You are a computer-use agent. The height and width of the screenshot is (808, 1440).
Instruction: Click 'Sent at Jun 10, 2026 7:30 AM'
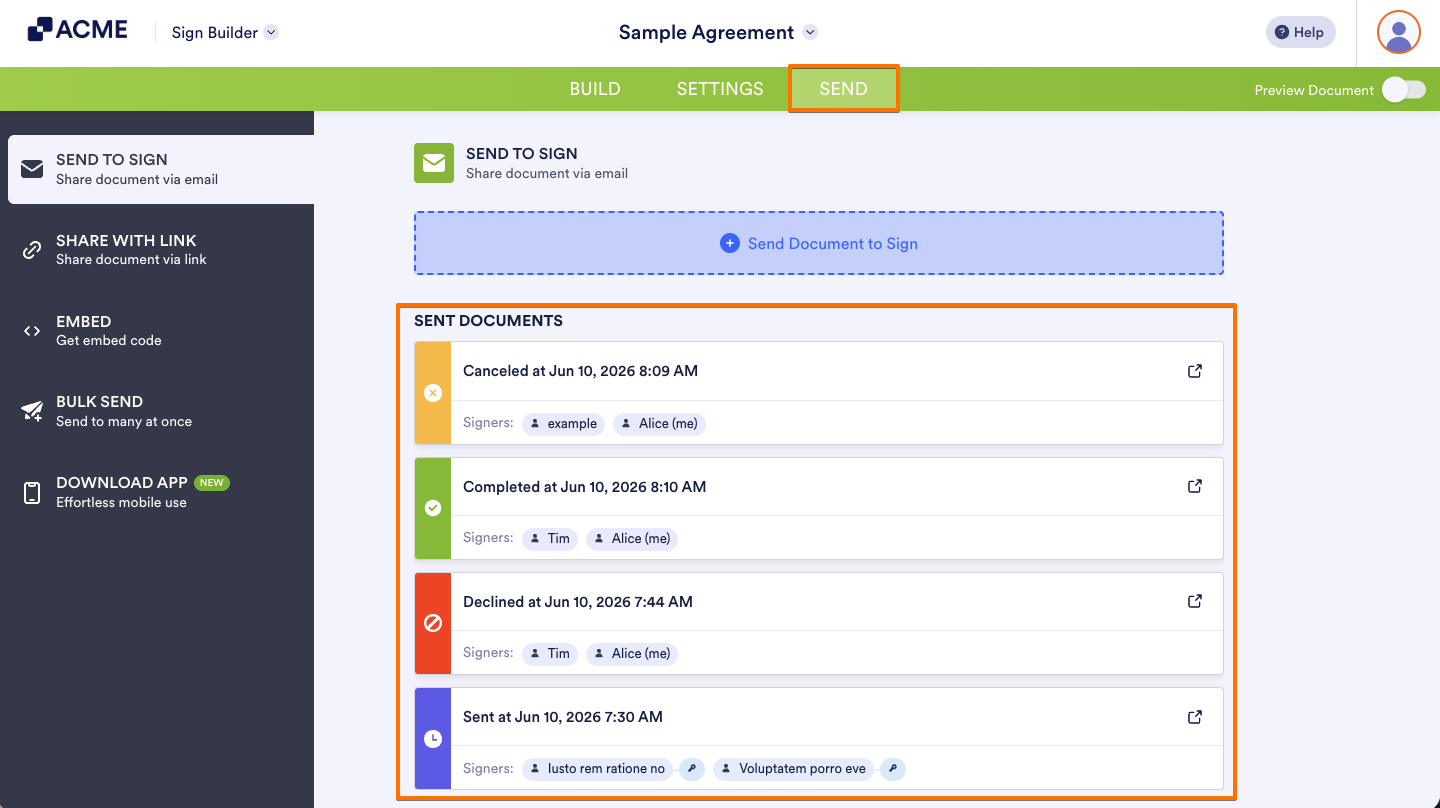click(563, 717)
